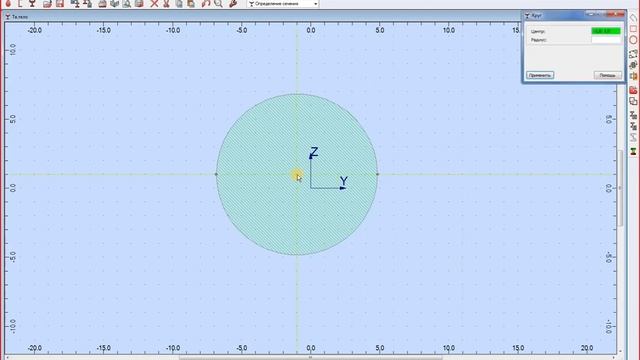Click the red shape icon in right sidebar

click(633, 90)
